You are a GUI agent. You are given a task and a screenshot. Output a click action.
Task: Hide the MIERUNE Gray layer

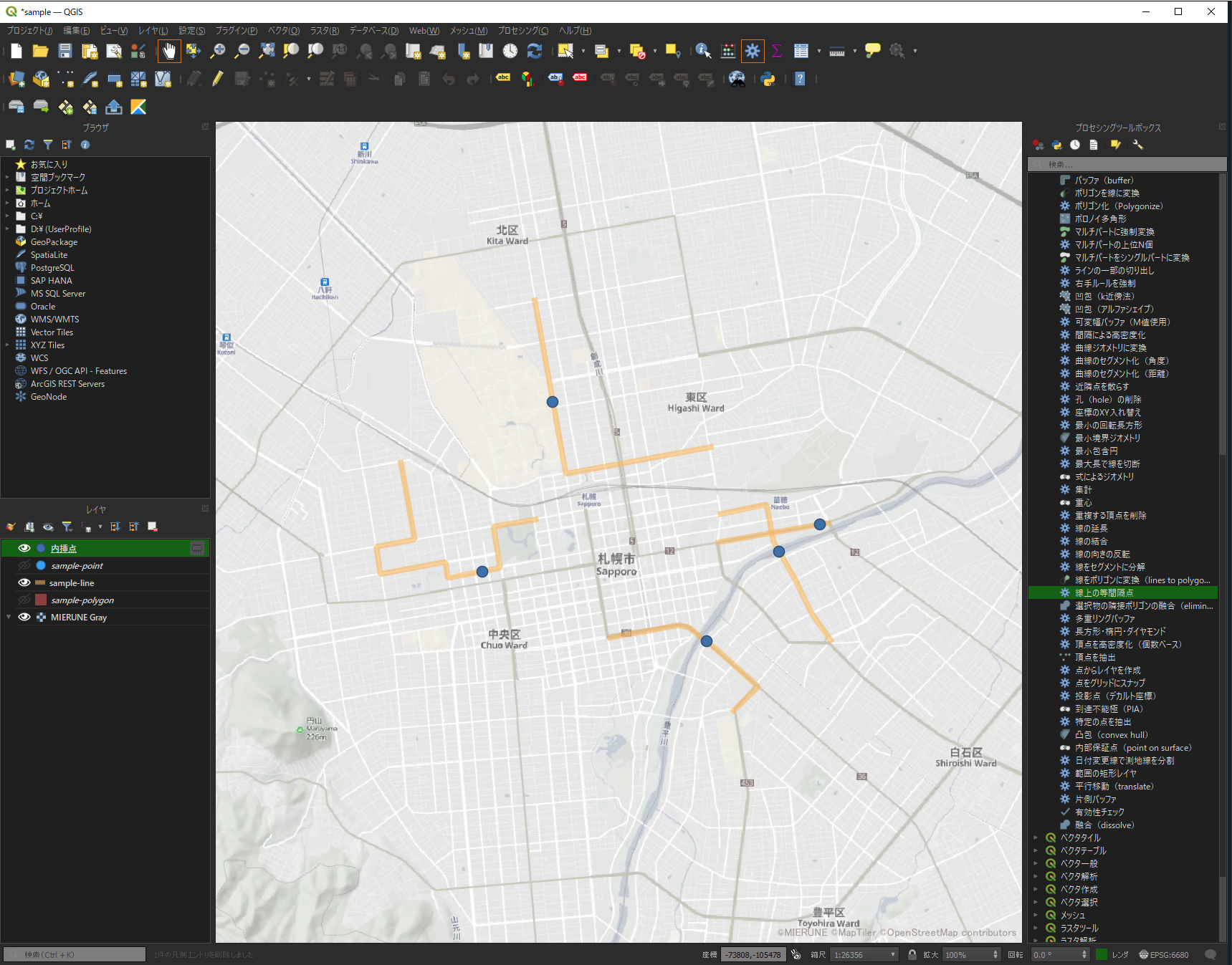[x=24, y=617]
